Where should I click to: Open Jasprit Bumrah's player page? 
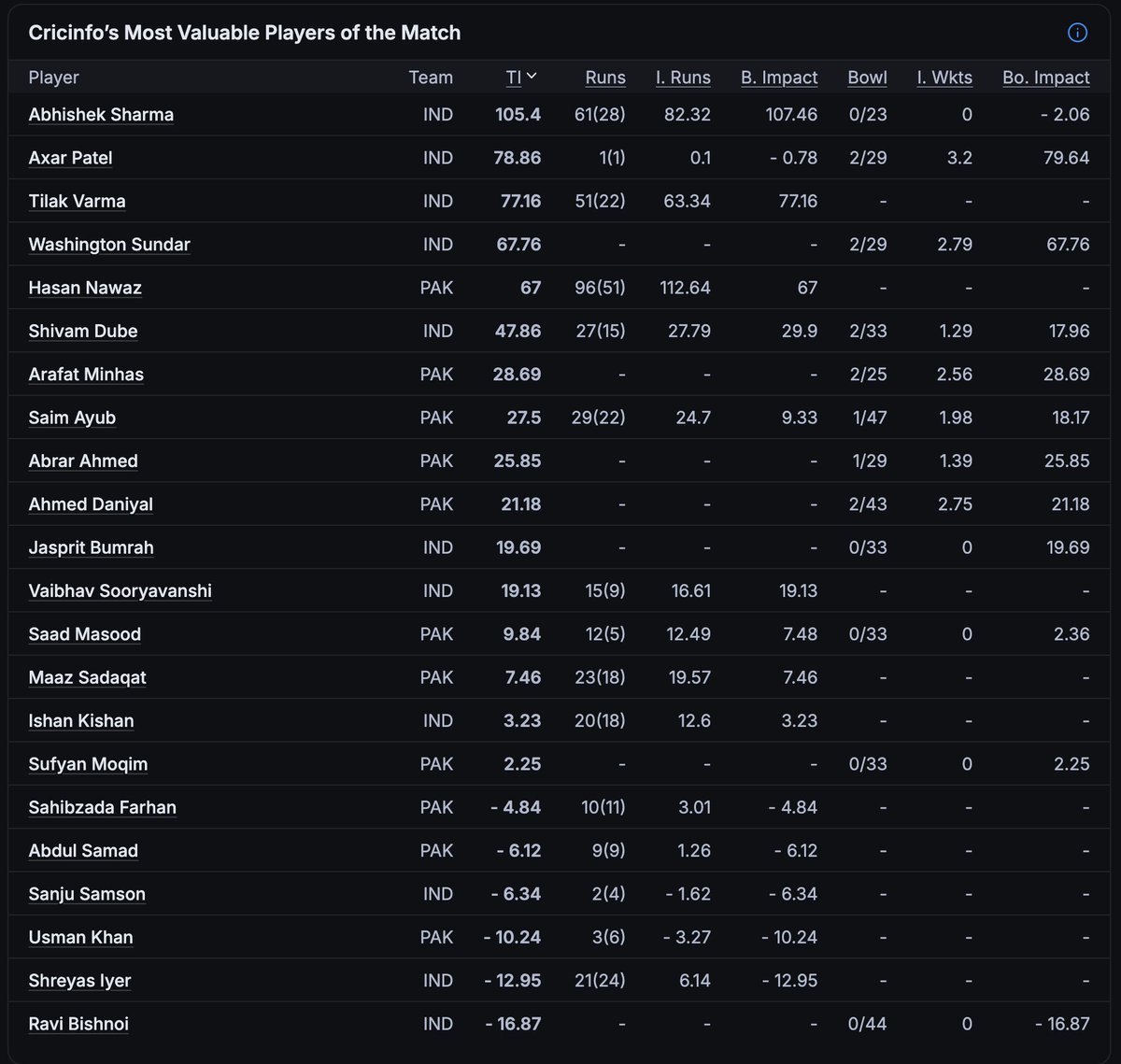[x=91, y=547]
